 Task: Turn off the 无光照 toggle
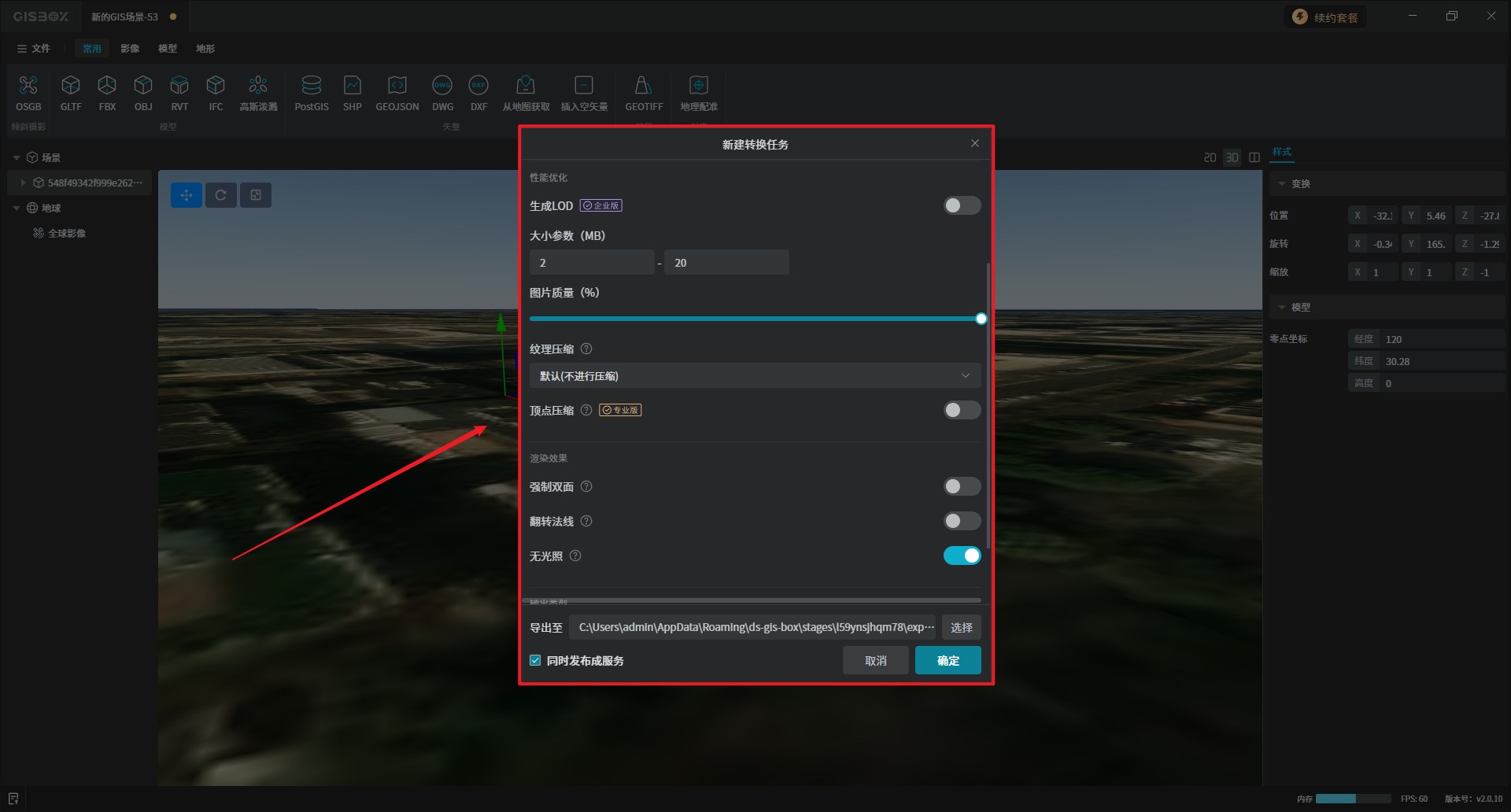coord(962,556)
